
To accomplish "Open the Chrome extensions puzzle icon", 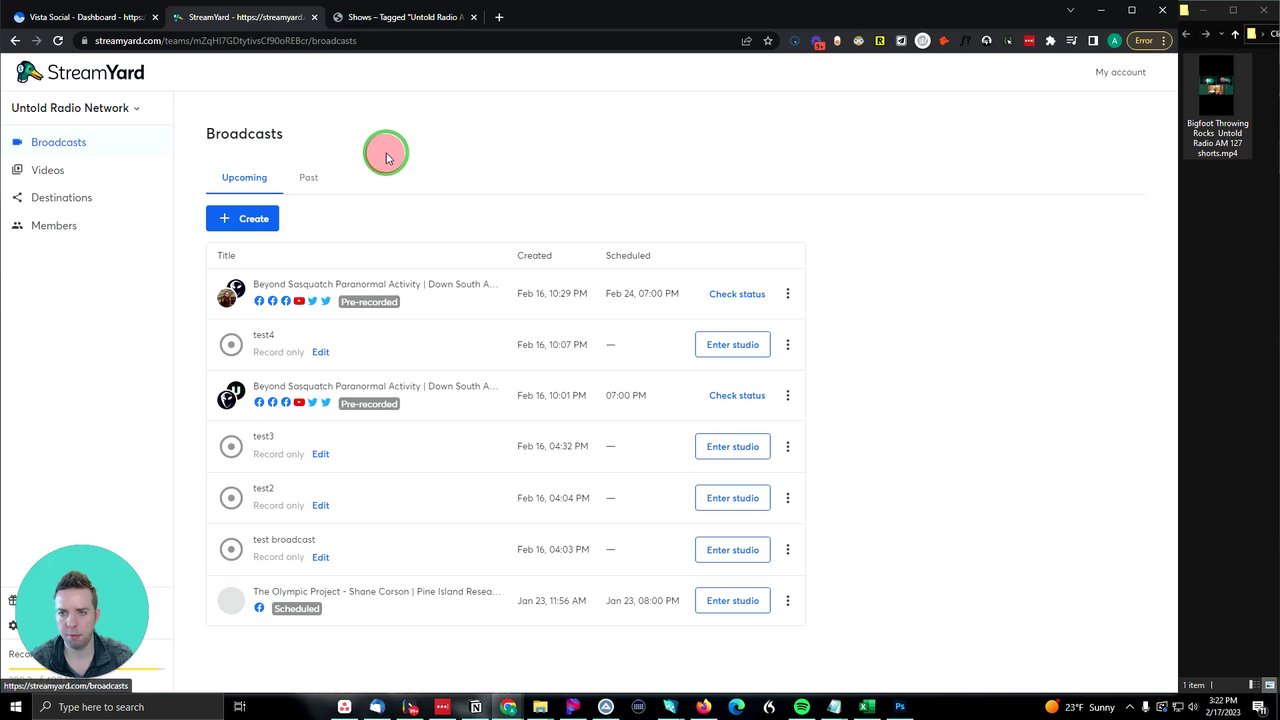I will (1050, 41).
